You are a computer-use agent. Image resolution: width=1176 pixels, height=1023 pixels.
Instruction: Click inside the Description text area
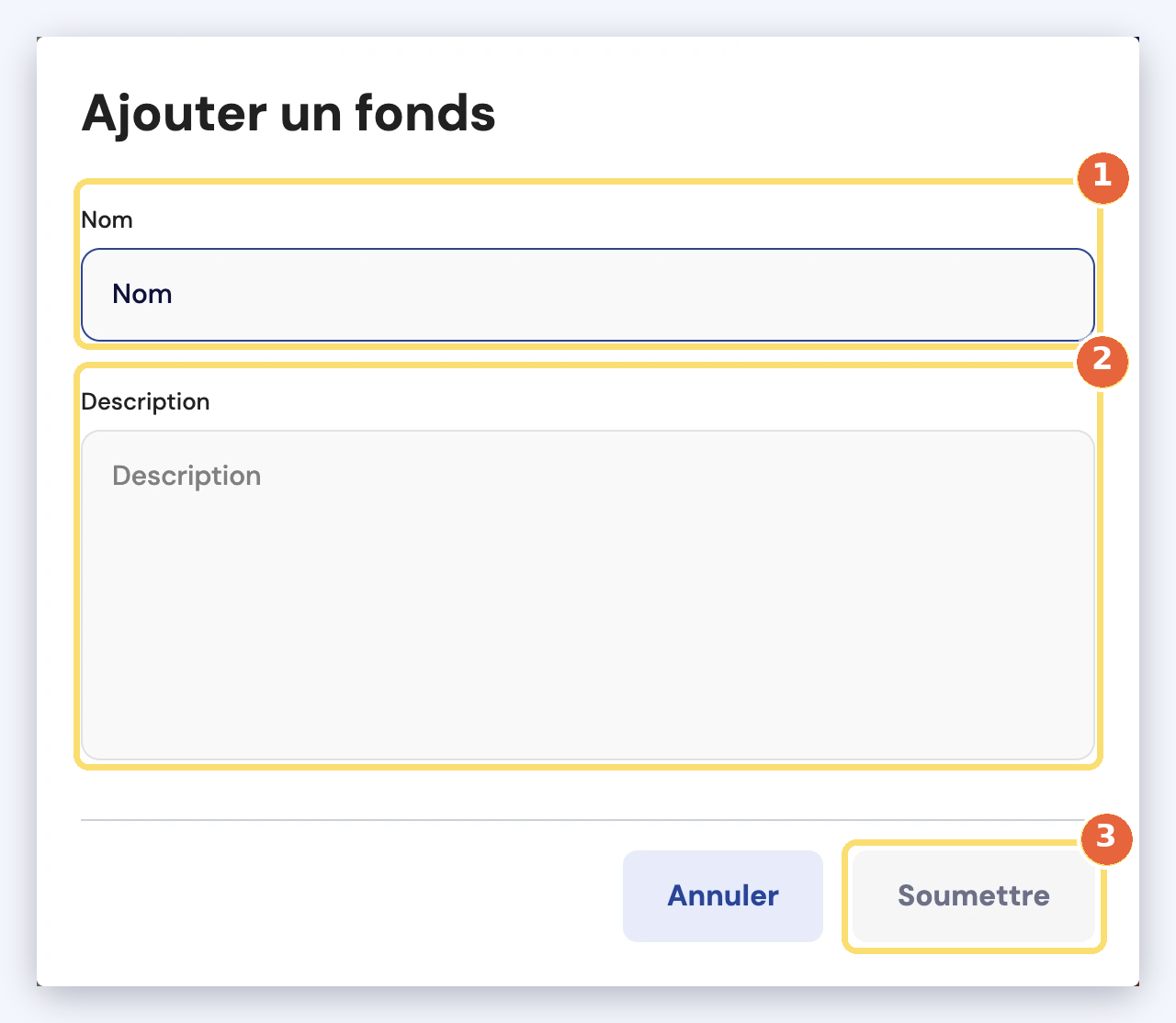[588, 595]
